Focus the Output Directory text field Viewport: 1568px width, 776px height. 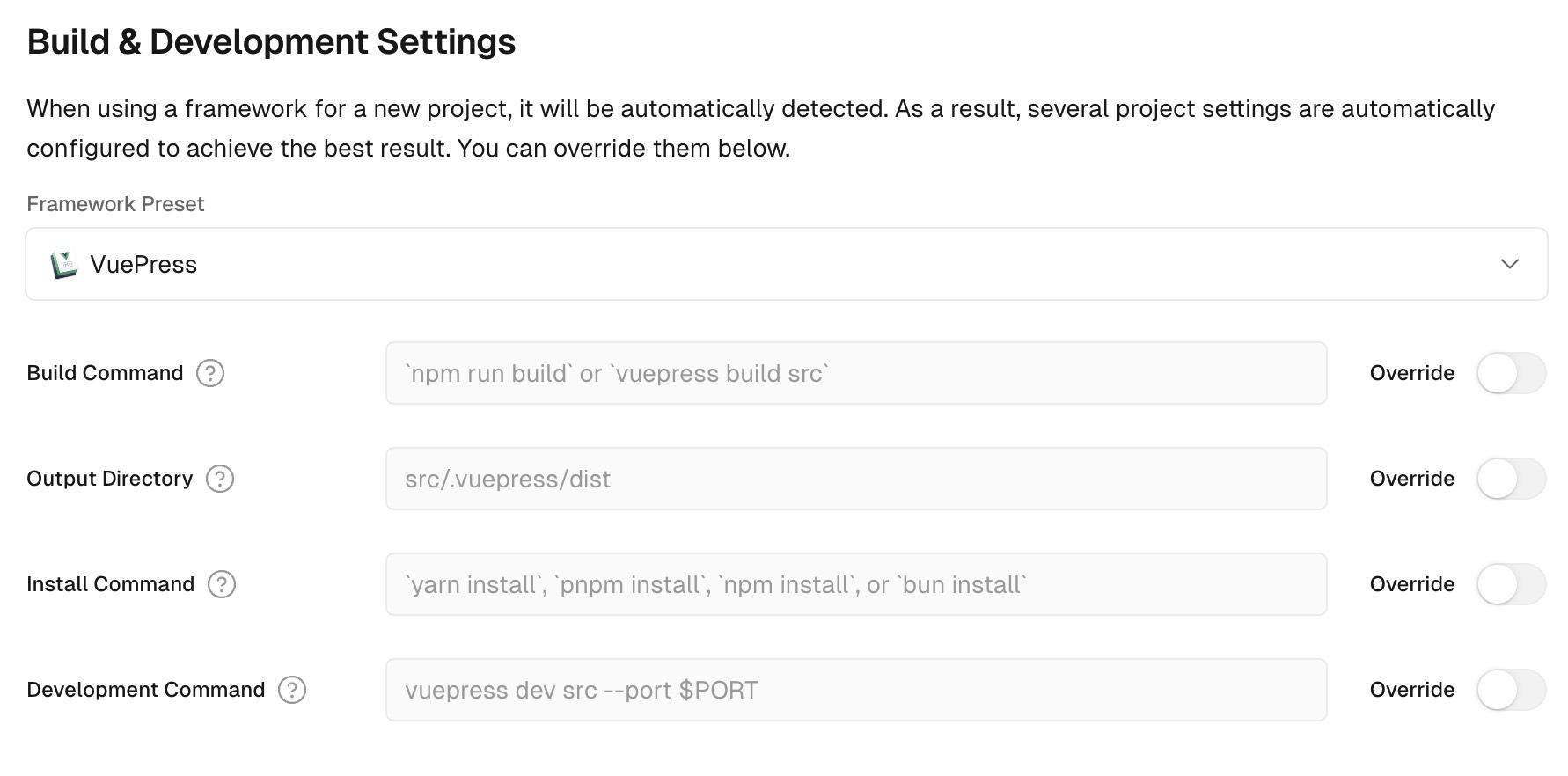pyautogui.click(x=855, y=479)
